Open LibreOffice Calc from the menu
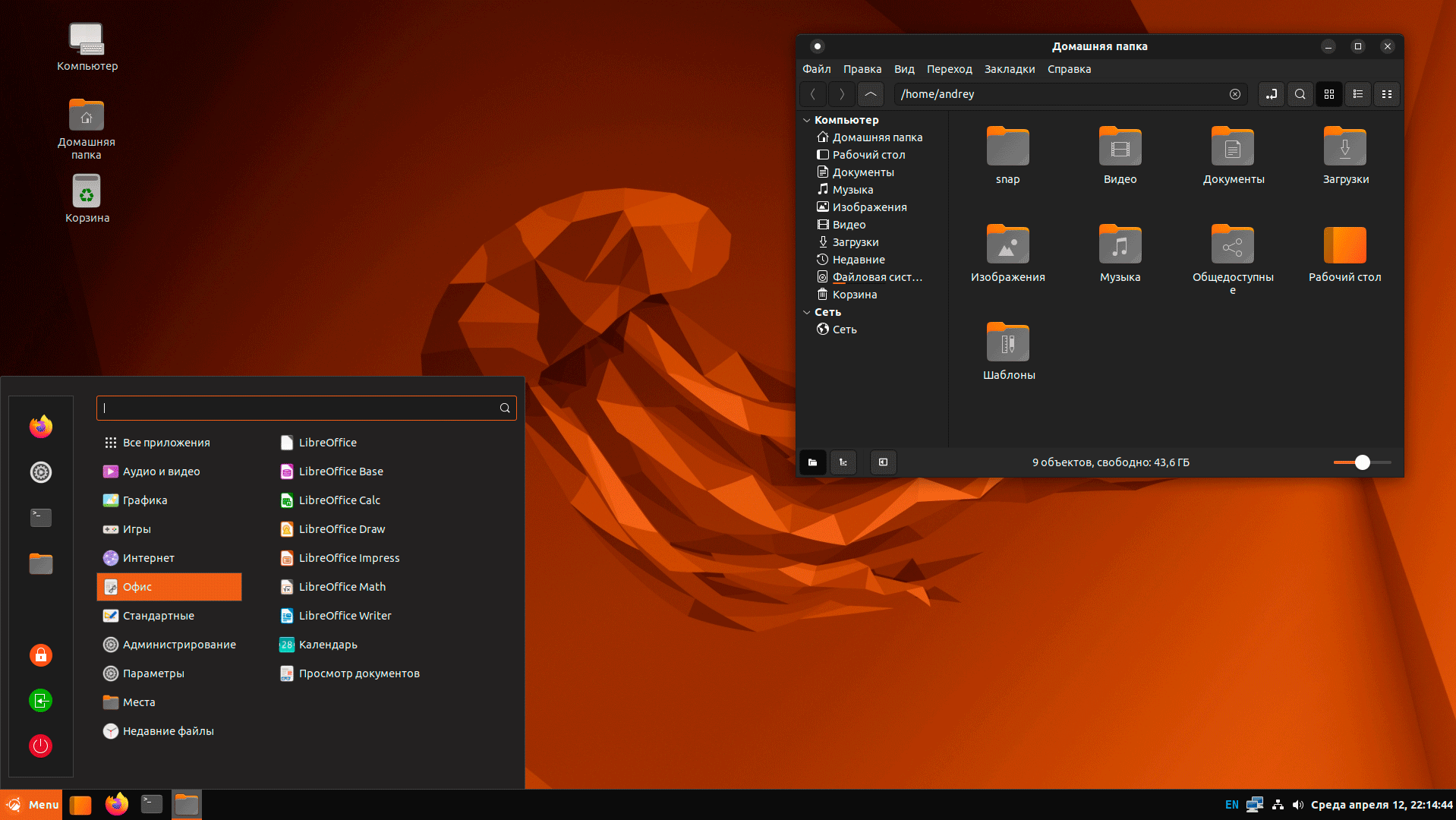This screenshot has height=820, width=1456. point(339,500)
